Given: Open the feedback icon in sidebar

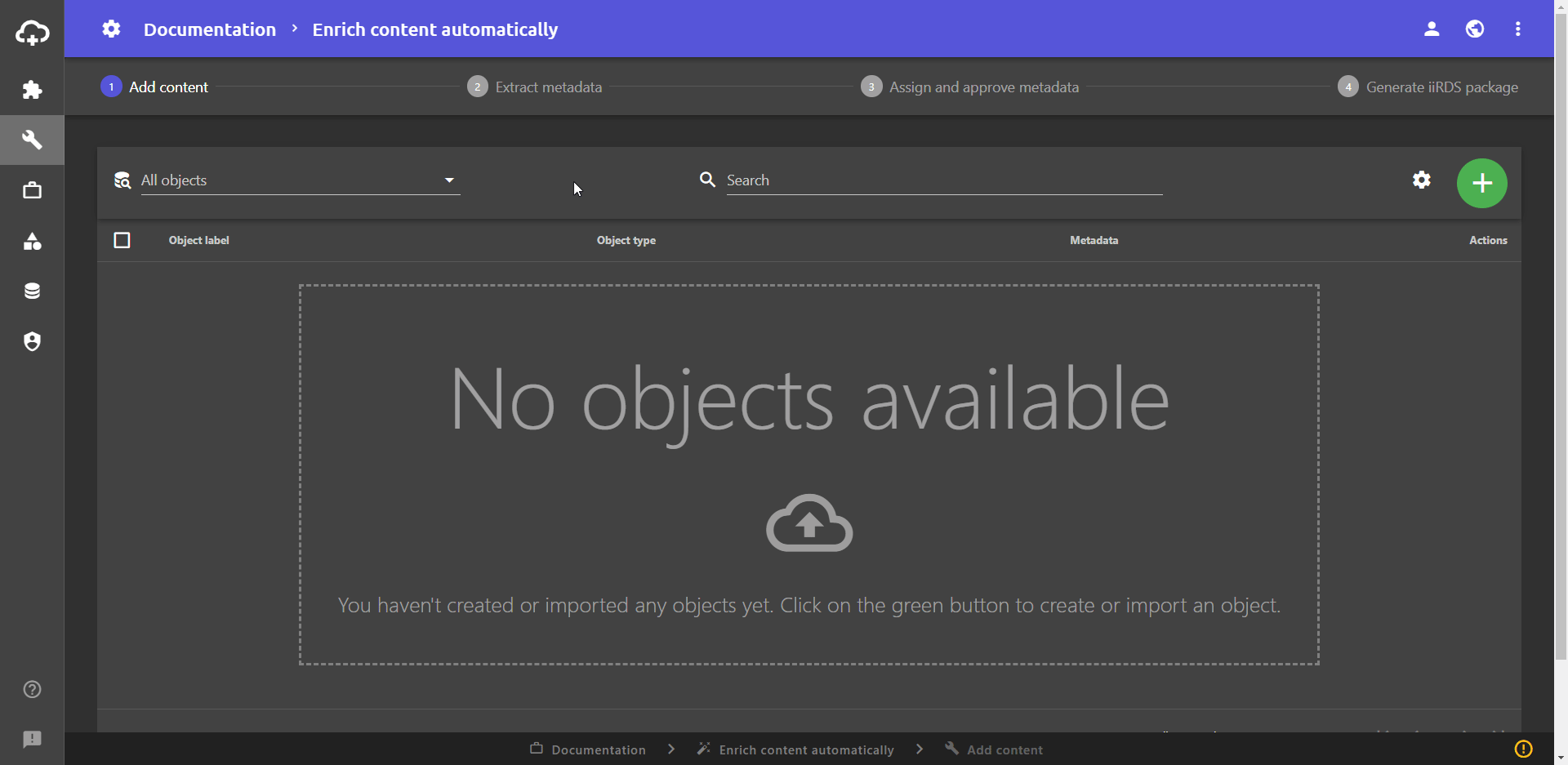Looking at the screenshot, I should [x=32, y=739].
